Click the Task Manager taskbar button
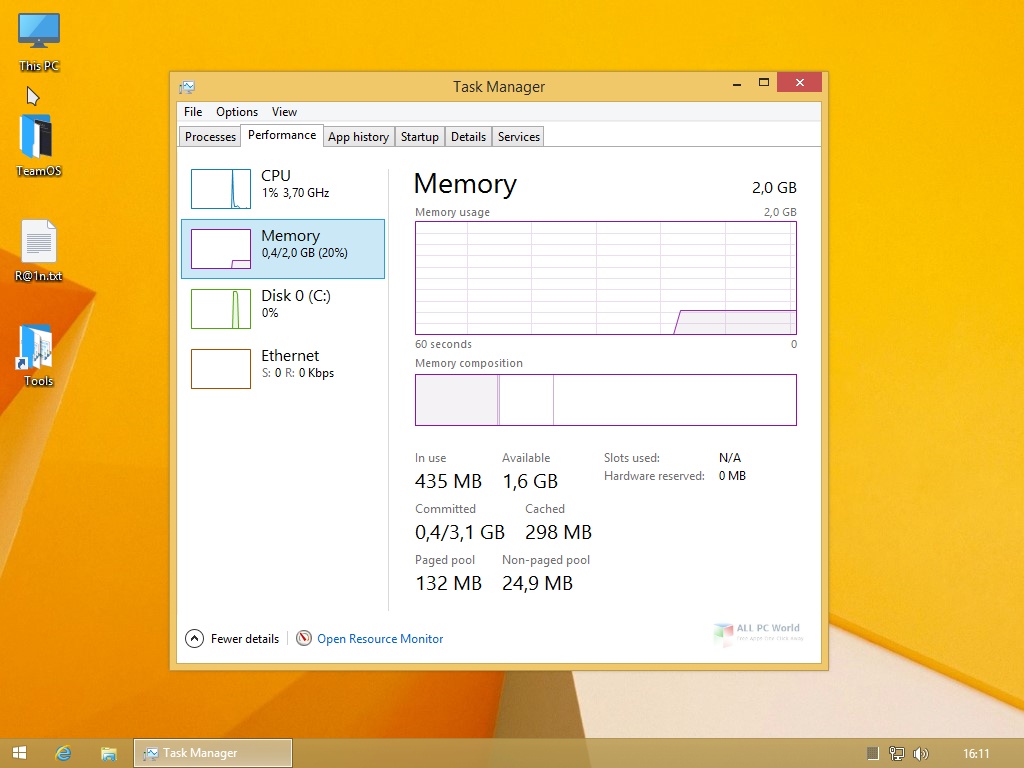1024x768 pixels. coord(213,753)
